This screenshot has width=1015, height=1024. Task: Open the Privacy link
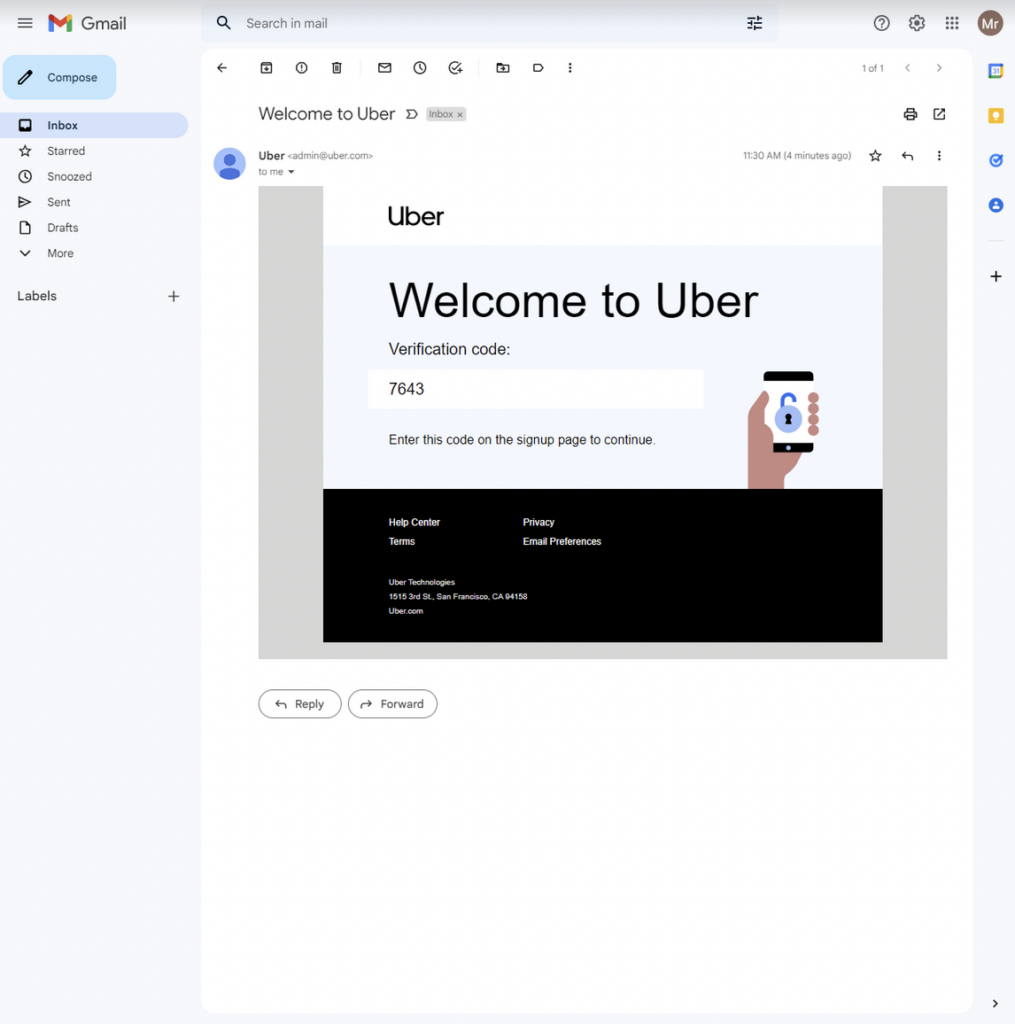coord(538,522)
